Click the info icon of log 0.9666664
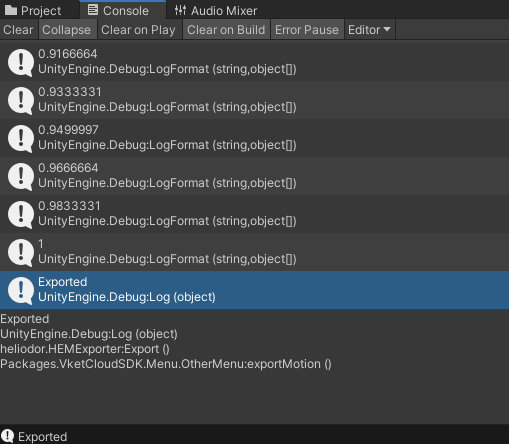This screenshot has width=509, height=444. point(21,177)
